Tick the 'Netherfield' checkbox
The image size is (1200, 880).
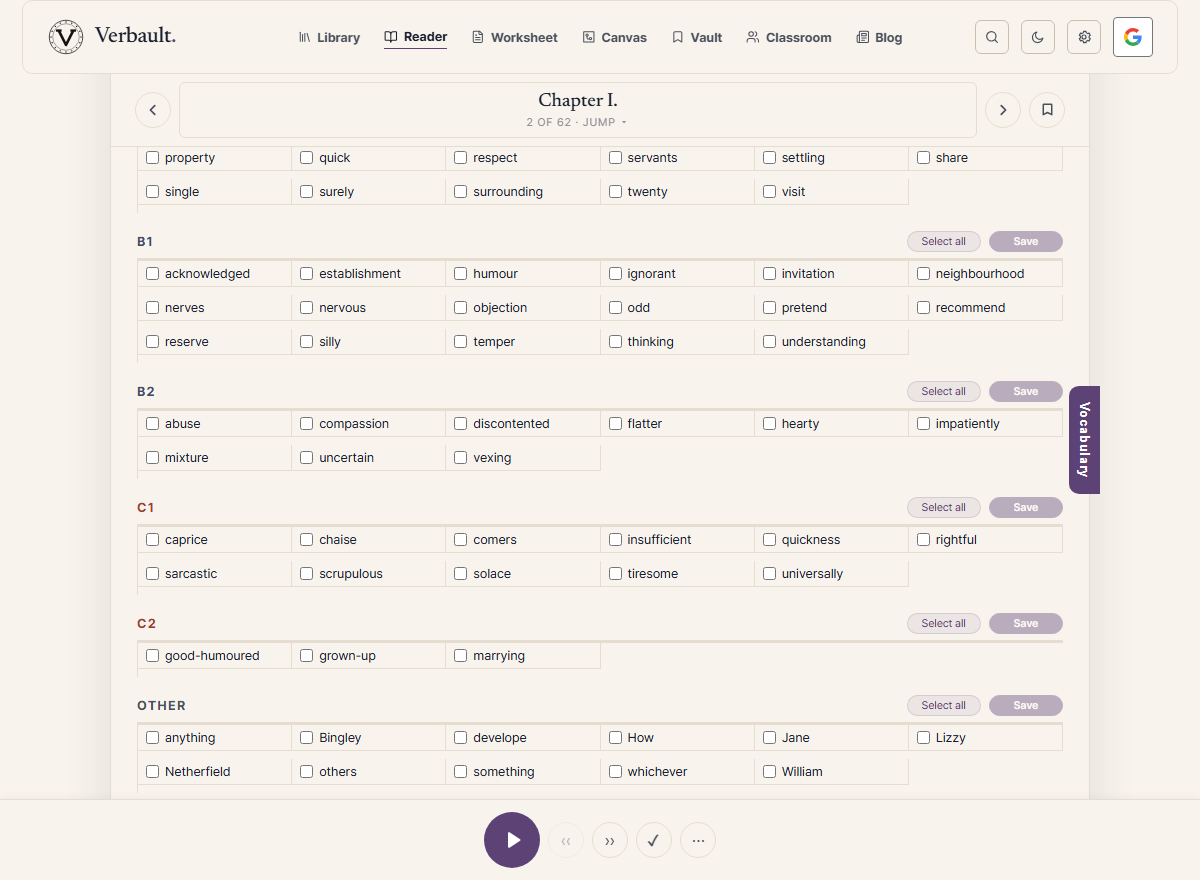(x=153, y=771)
